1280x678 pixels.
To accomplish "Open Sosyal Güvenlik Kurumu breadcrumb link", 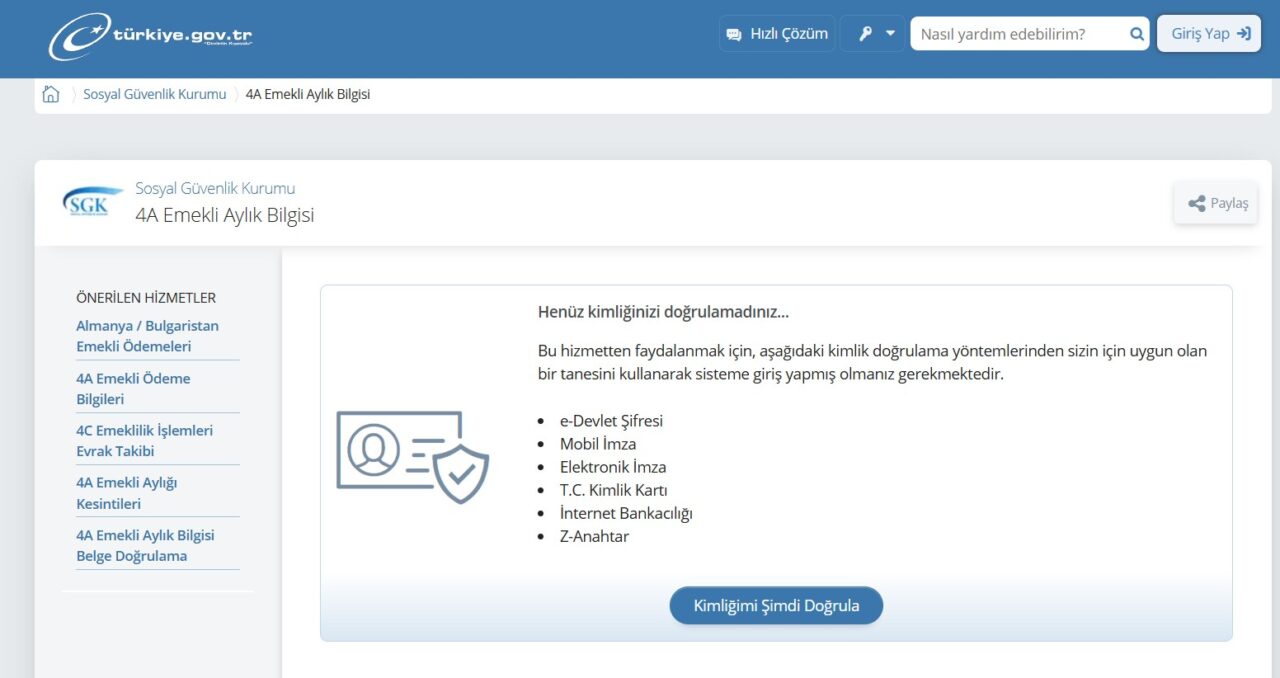I will tap(155, 94).
